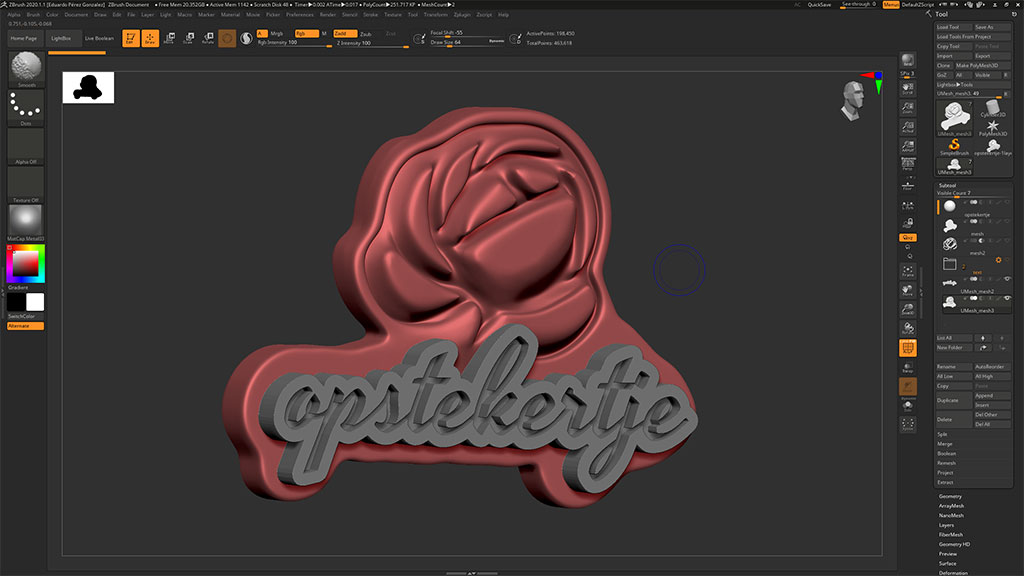
Task: Click the subtool folder settings gear
Action: (998, 260)
